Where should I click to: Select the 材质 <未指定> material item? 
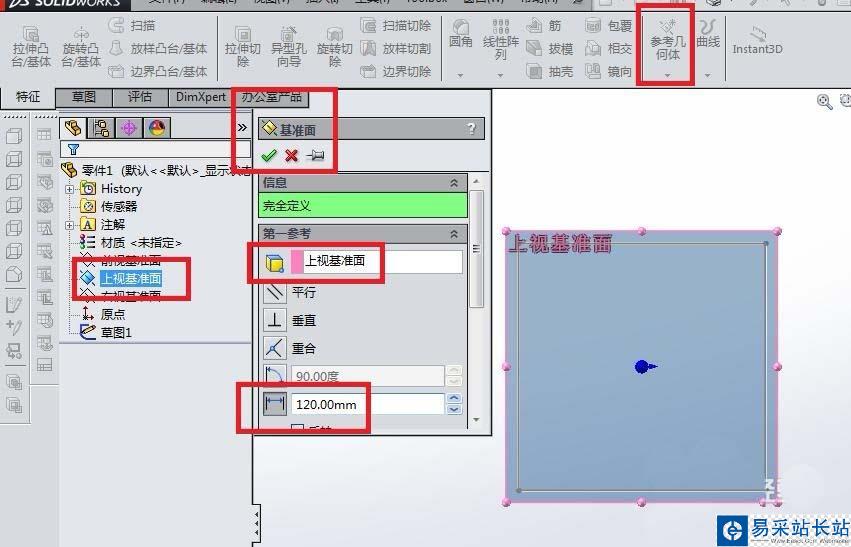[131, 242]
